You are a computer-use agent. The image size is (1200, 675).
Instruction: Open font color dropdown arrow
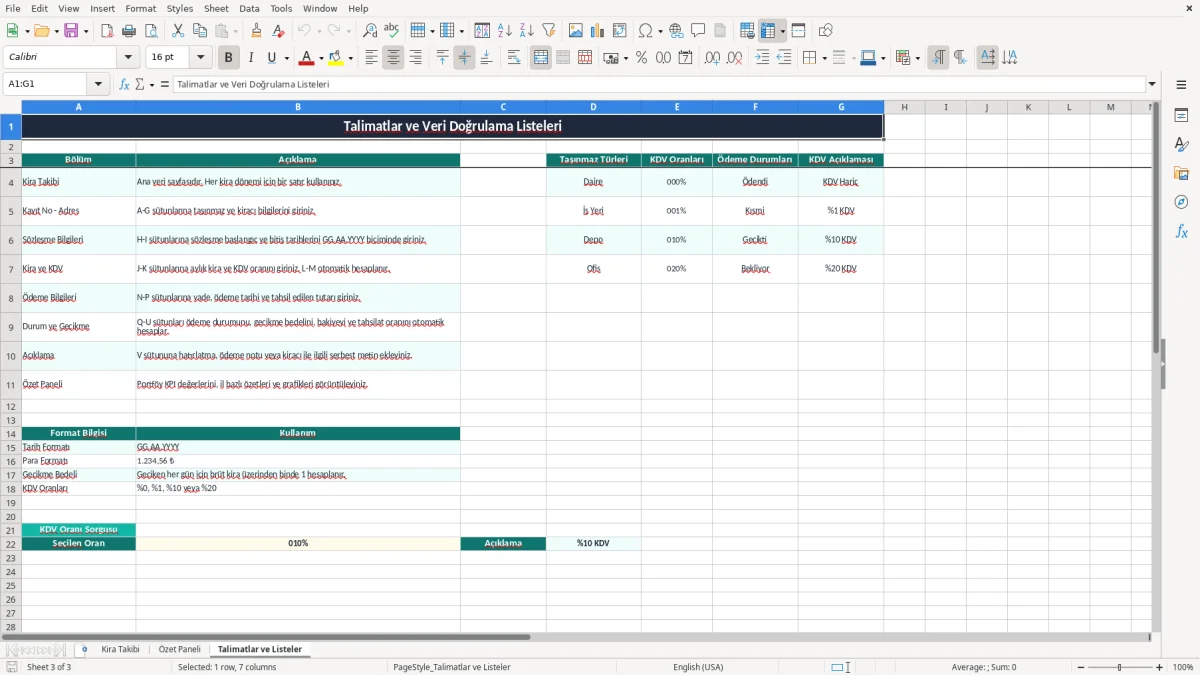coord(321,58)
